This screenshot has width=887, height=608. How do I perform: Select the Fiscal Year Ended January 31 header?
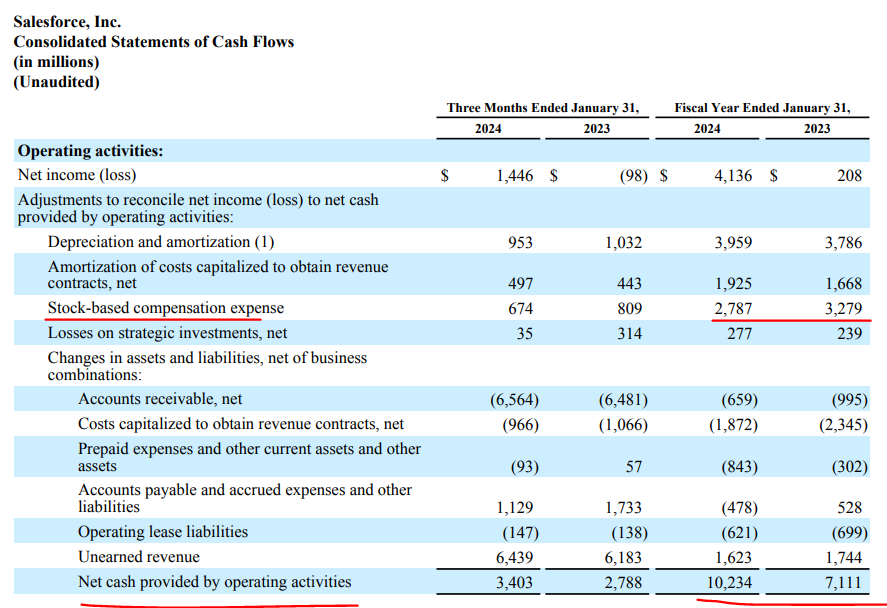coord(762,107)
